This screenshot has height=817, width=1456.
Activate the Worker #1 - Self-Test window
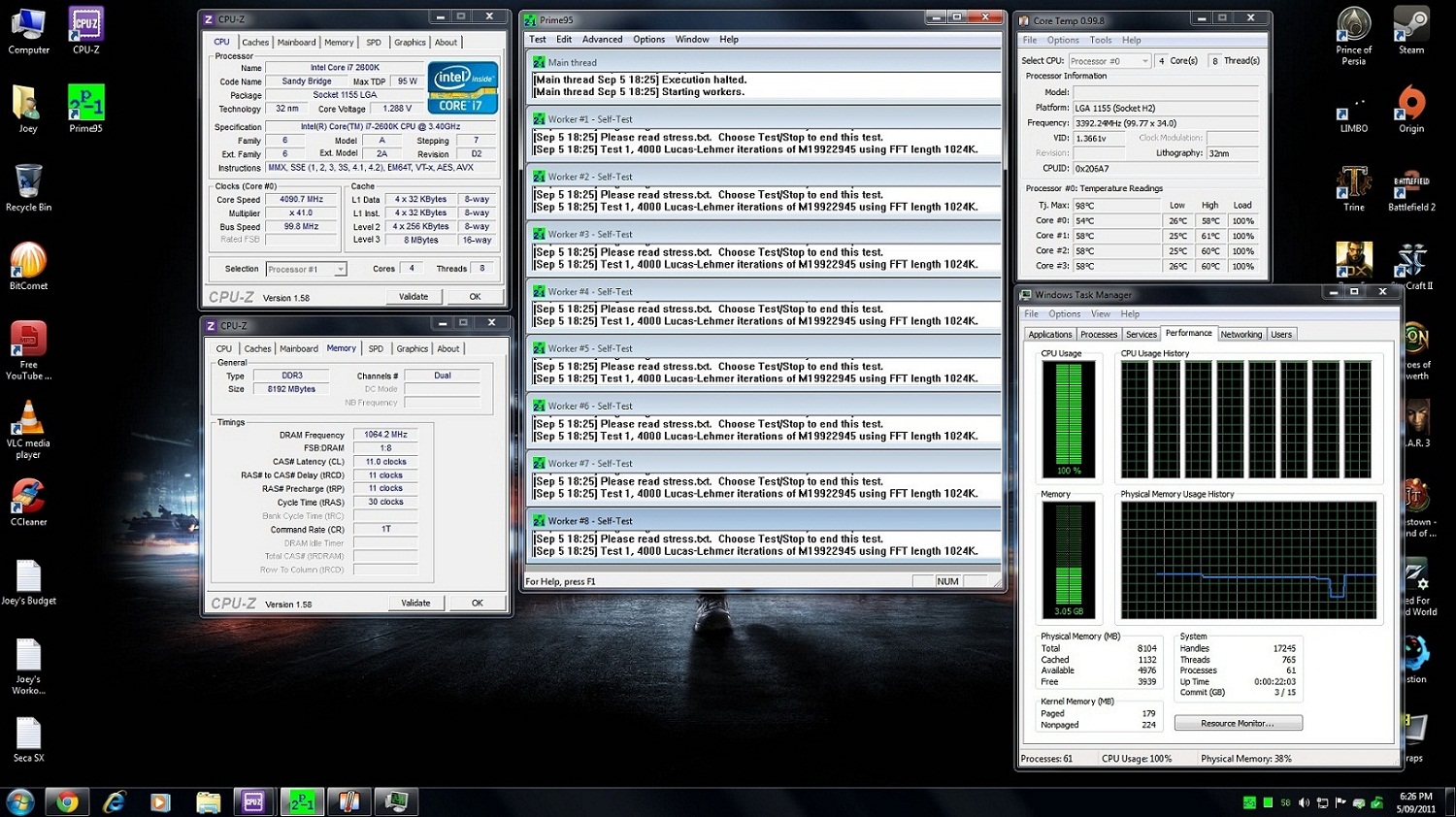click(765, 119)
